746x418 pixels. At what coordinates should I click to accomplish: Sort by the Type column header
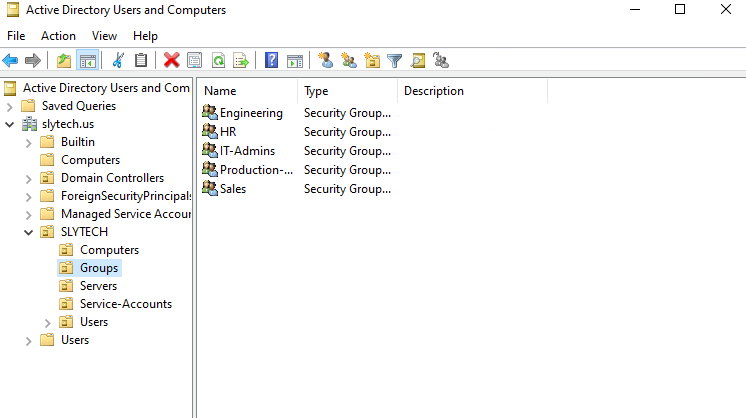(x=348, y=91)
